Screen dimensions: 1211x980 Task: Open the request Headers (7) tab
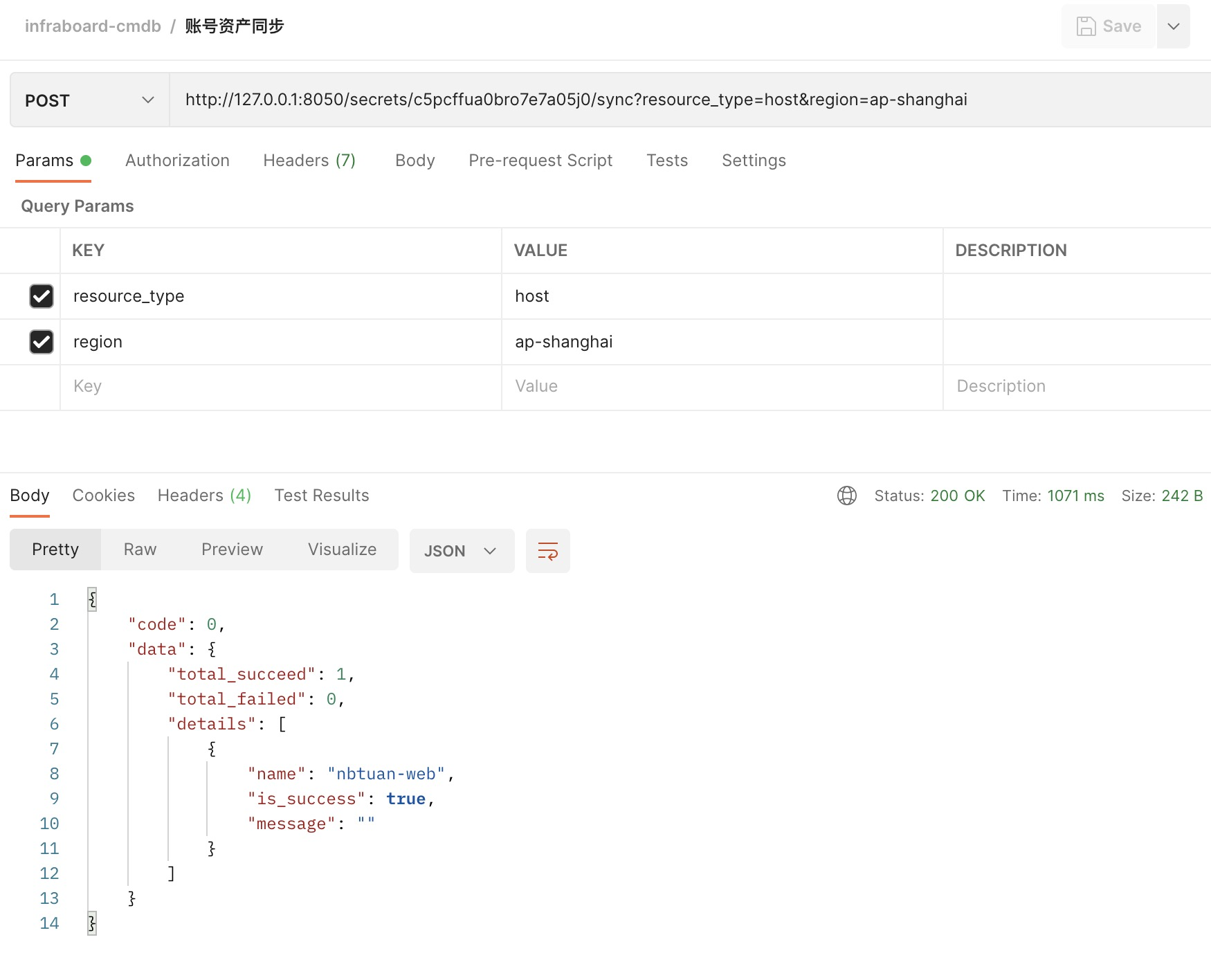click(x=309, y=161)
